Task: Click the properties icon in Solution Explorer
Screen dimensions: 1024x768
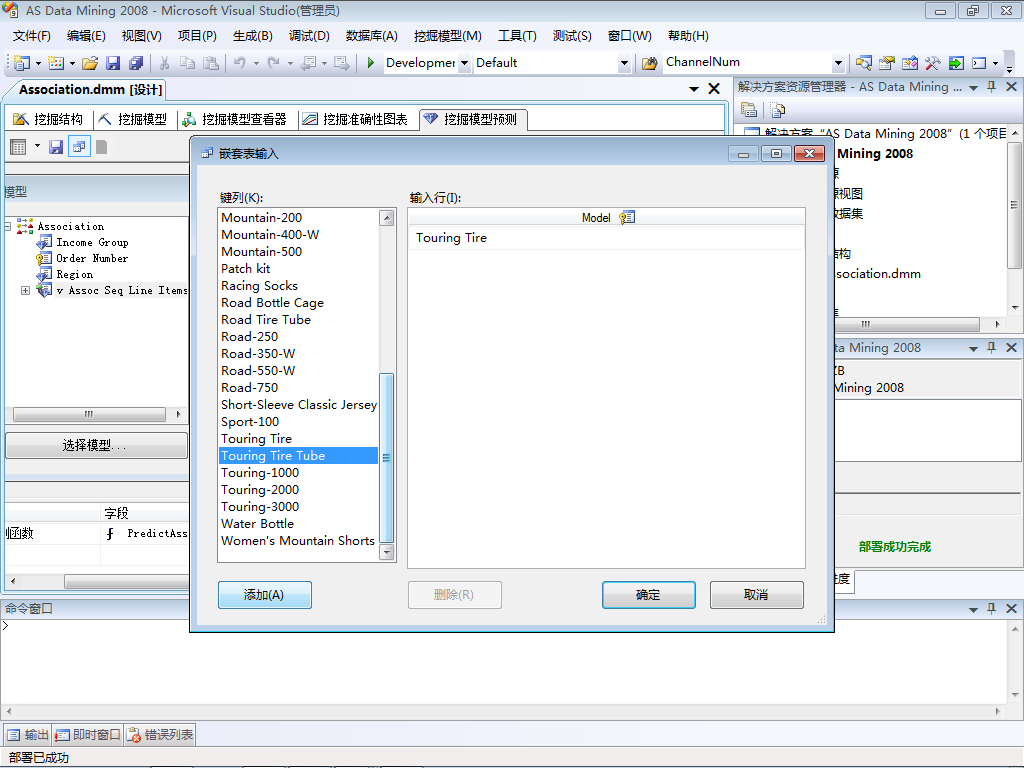Action: pos(749,110)
